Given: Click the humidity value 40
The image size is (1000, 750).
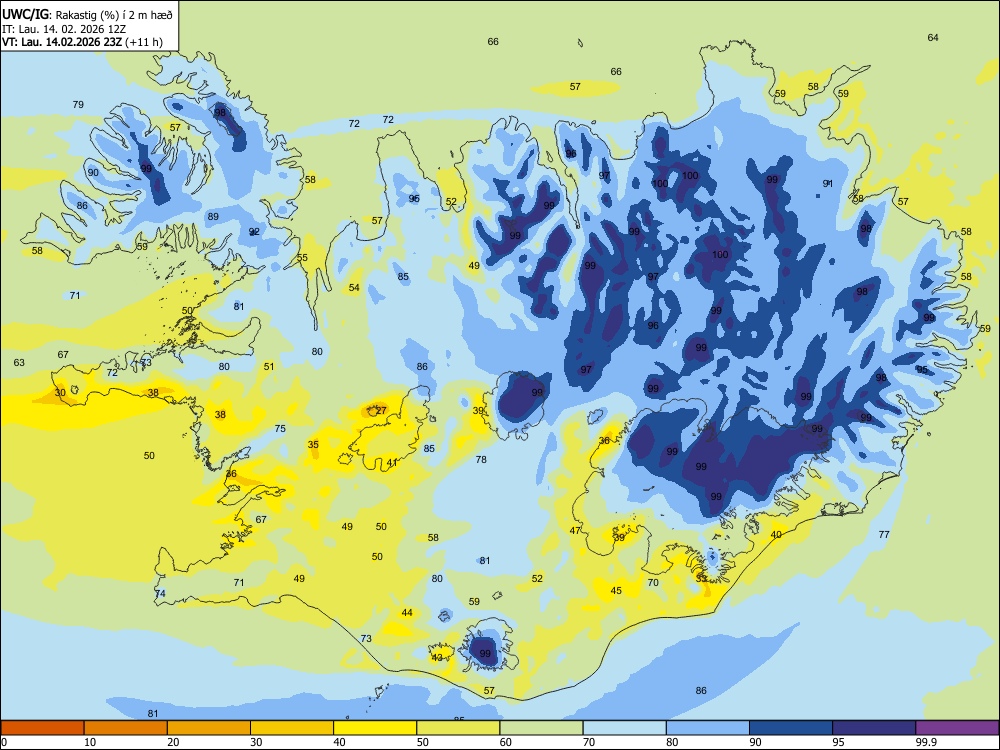Looking at the screenshot, I should tap(776, 535).
